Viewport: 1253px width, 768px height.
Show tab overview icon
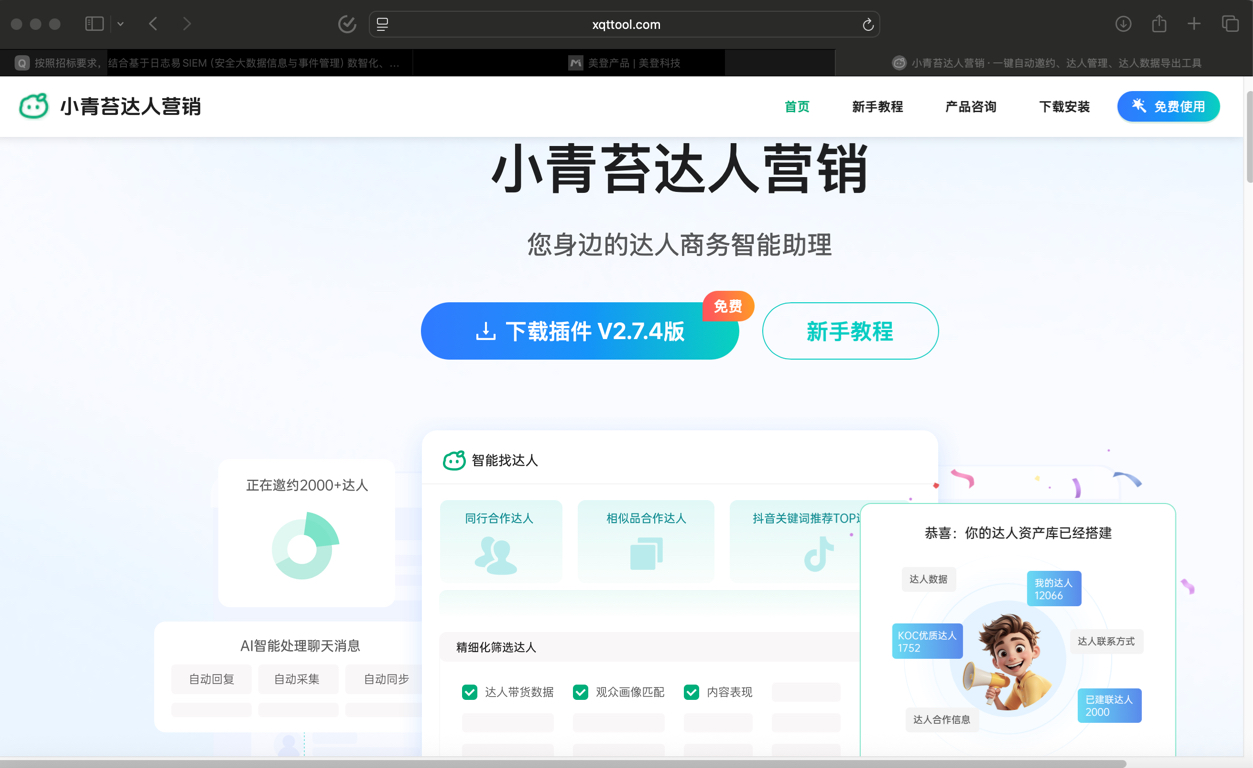point(1230,24)
